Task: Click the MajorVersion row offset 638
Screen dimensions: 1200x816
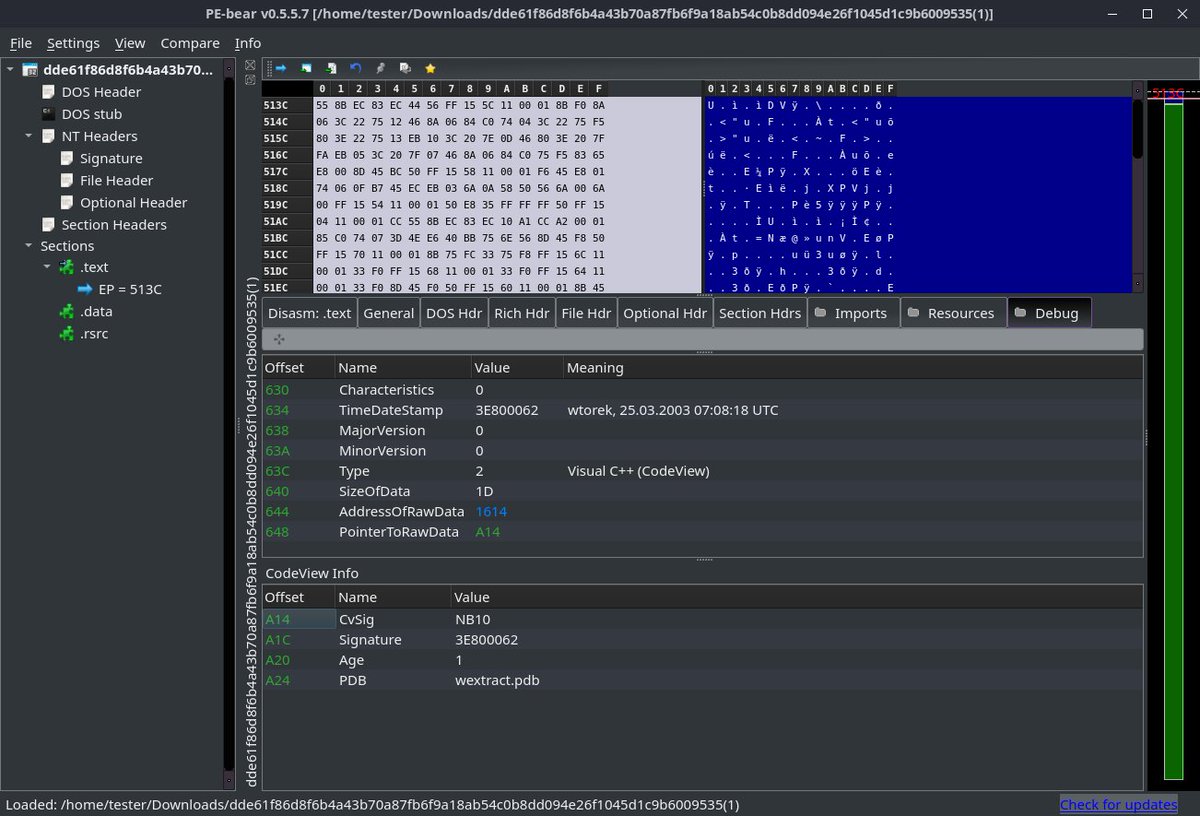Action: click(x=277, y=430)
